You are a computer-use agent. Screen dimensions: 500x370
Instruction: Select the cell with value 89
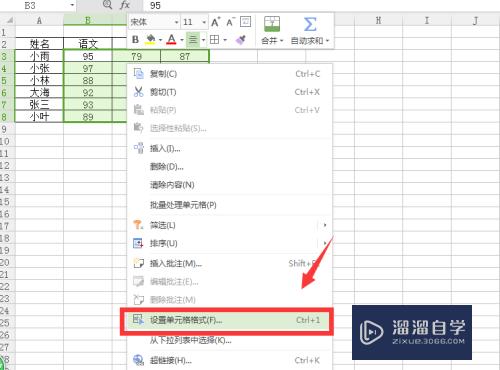(x=88, y=117)
